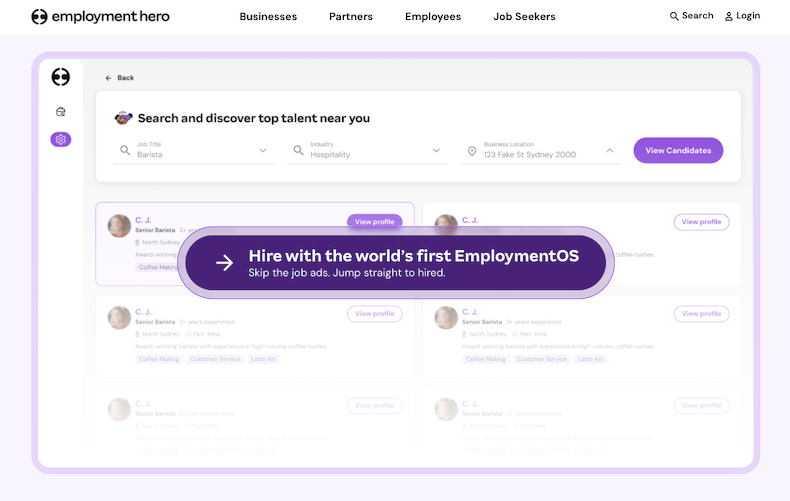Click Customer Service tag on middle-left card
Viewport: 790px width, 501px height.
215,359
